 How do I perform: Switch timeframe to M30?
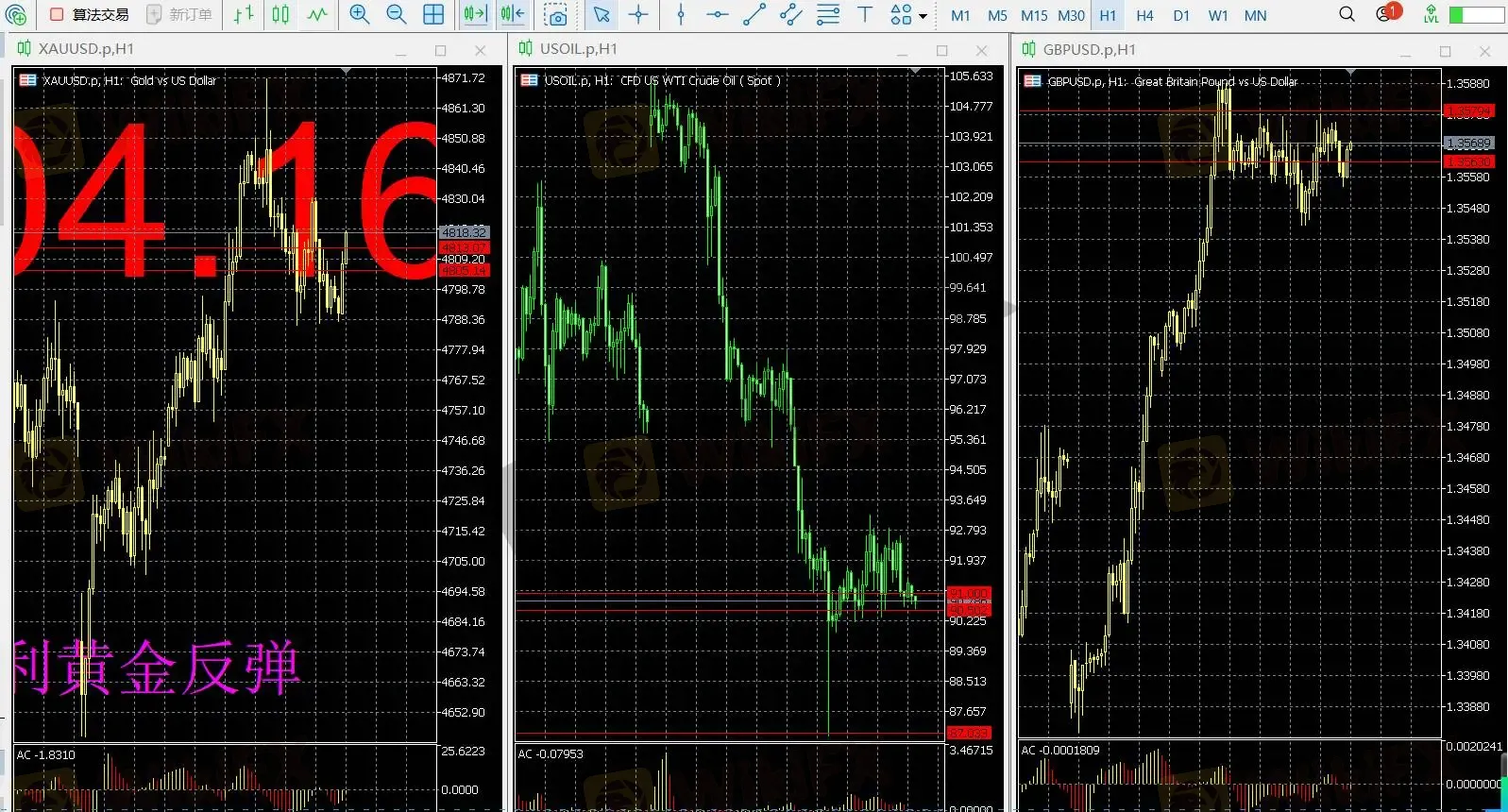coord(1071,15)
